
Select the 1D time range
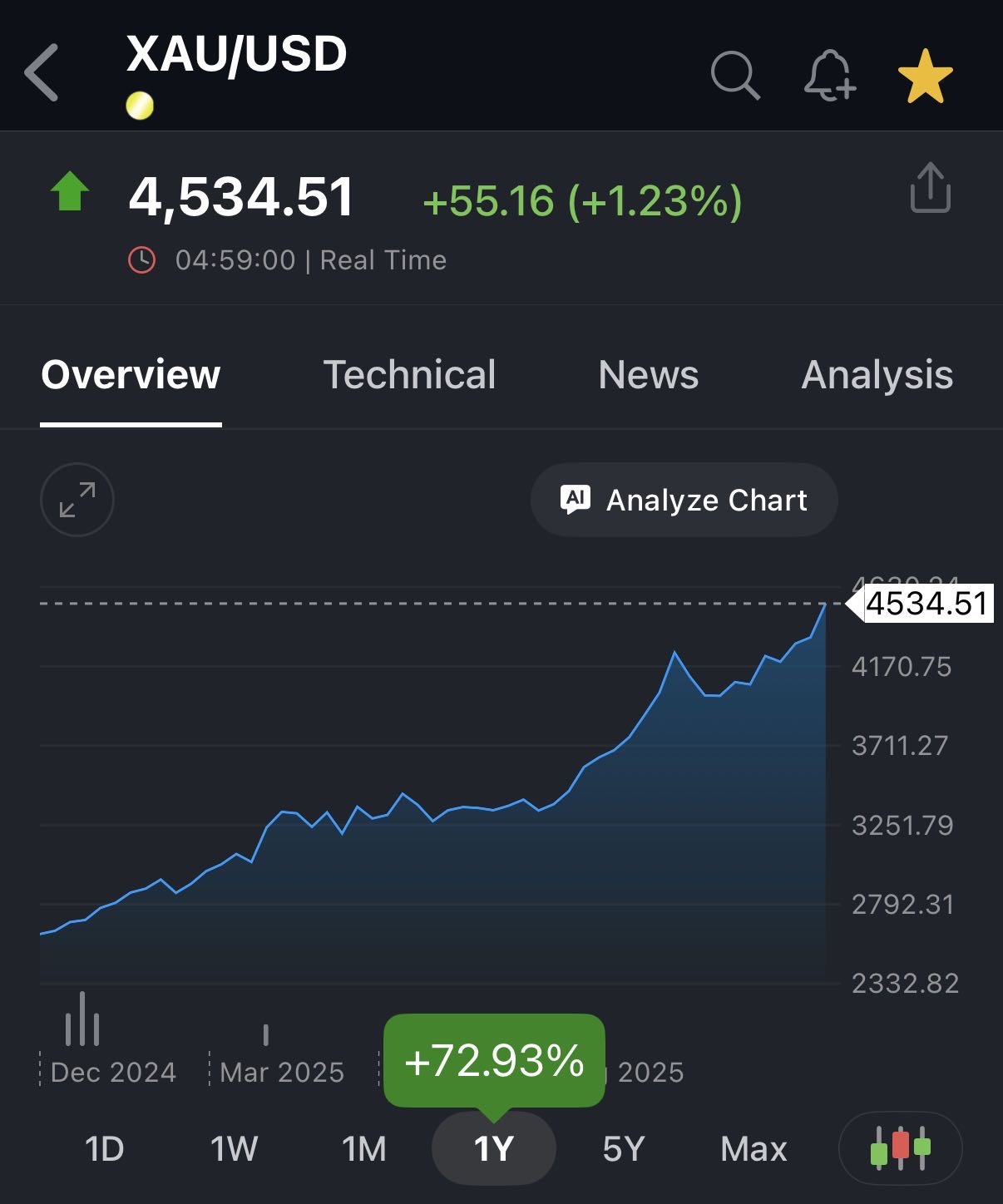pyautogui.click(x=104, y=1149)
